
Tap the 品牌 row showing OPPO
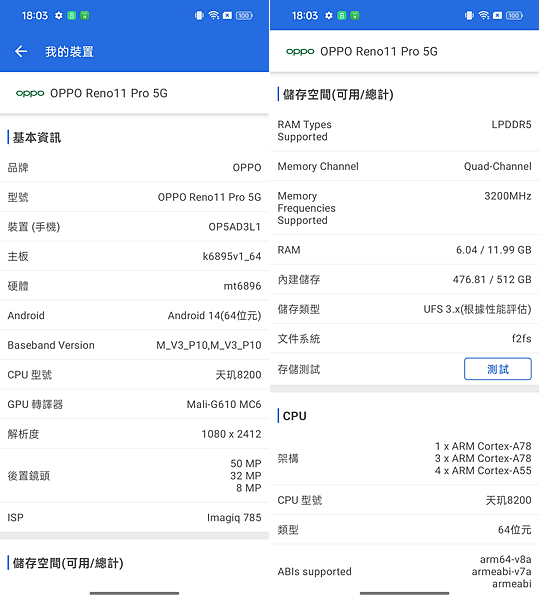[134, 168]
